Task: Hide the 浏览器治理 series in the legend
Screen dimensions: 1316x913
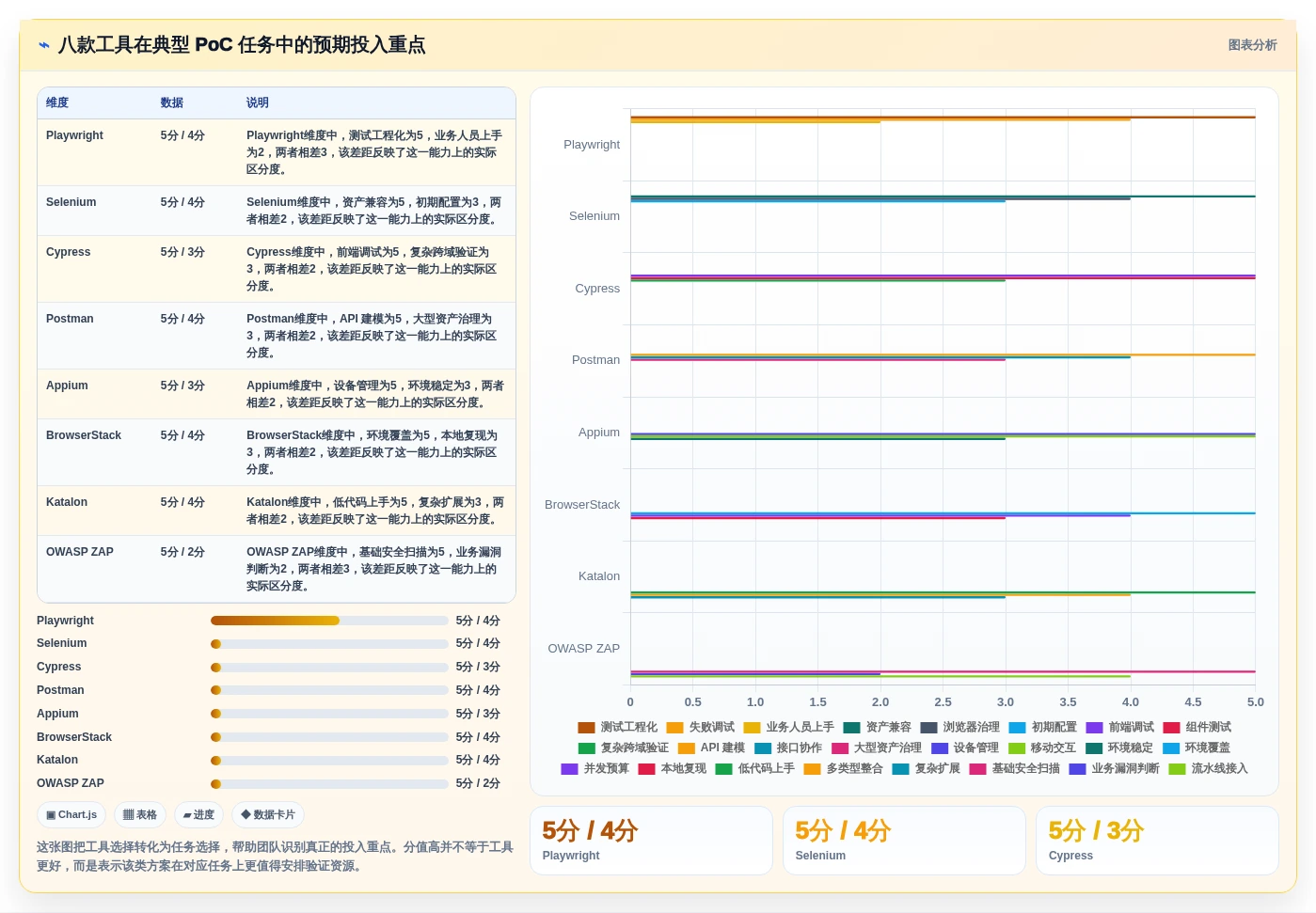Action: 959,727
